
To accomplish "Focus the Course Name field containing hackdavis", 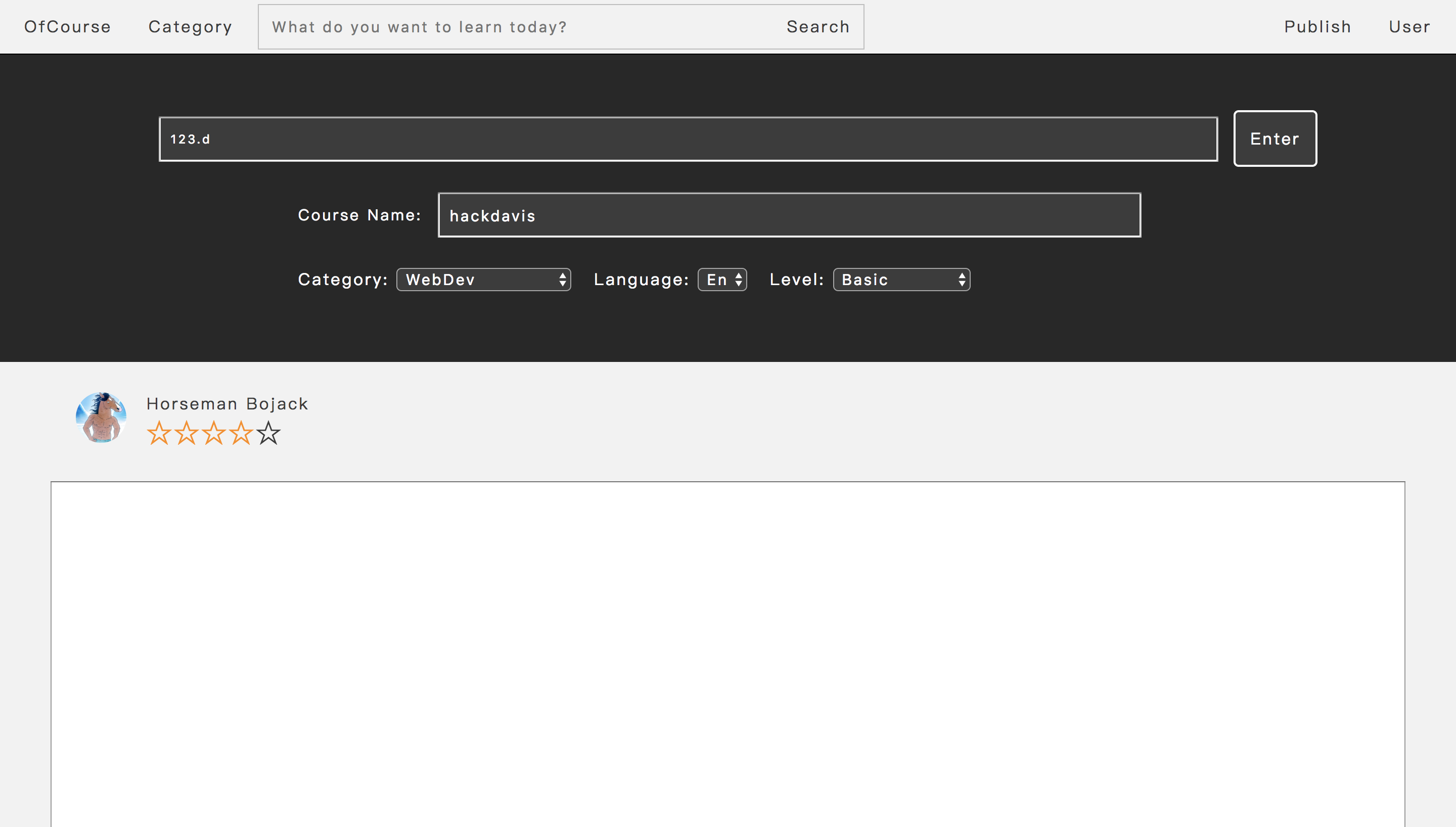I will (x=789, y=215).
